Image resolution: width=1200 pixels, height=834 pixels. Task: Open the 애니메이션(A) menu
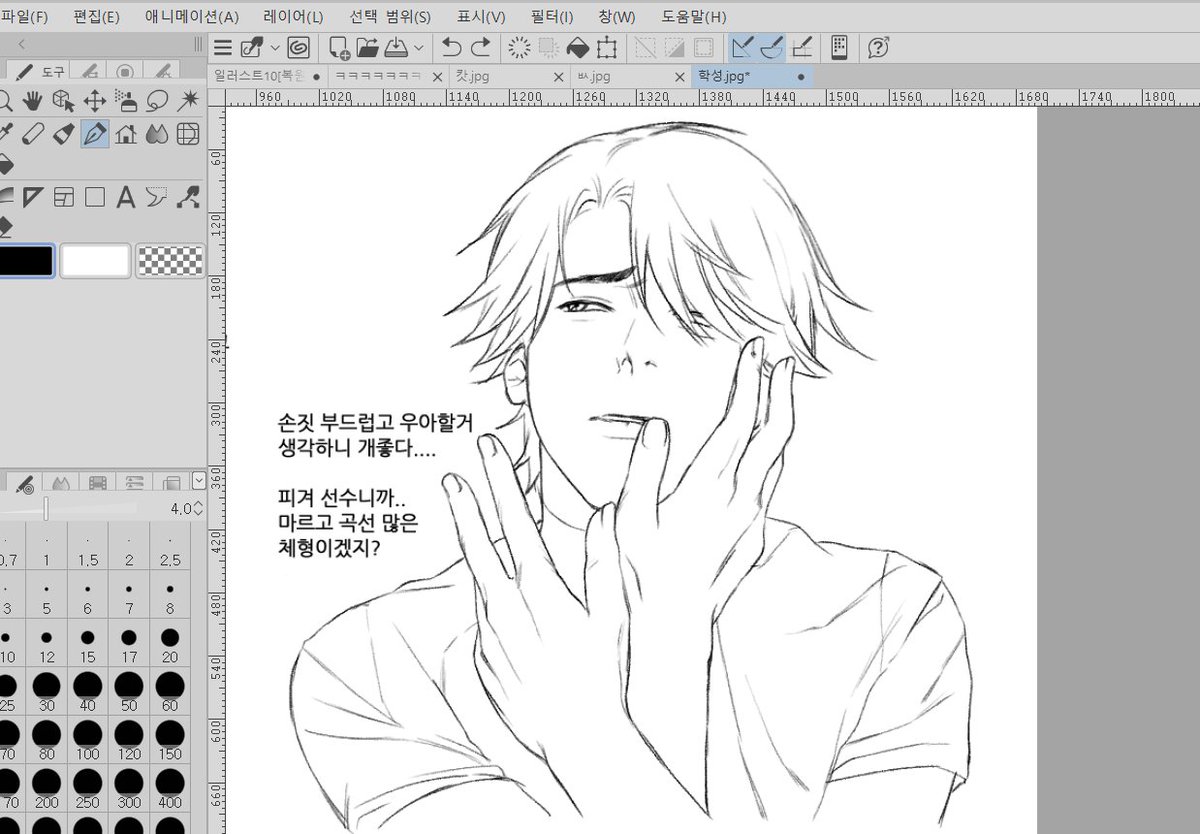coord(192,17)
